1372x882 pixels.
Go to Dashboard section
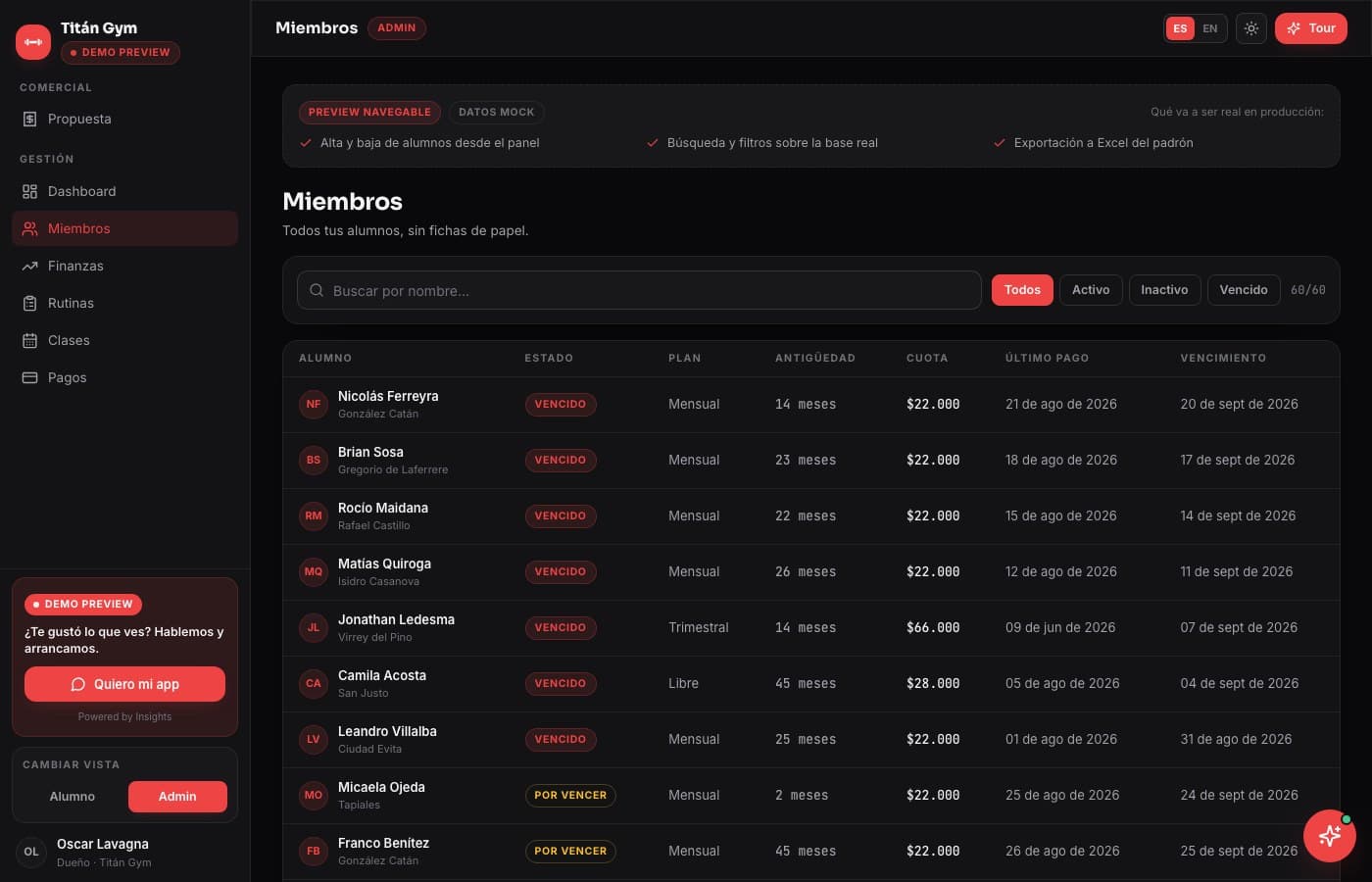[x=124, y=191]
